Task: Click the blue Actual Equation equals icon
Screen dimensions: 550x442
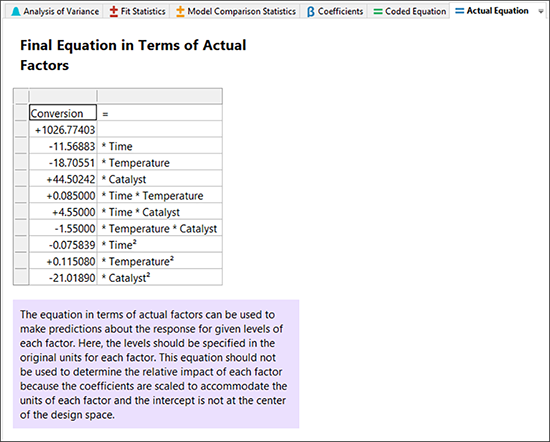Action: coord(460,11)
